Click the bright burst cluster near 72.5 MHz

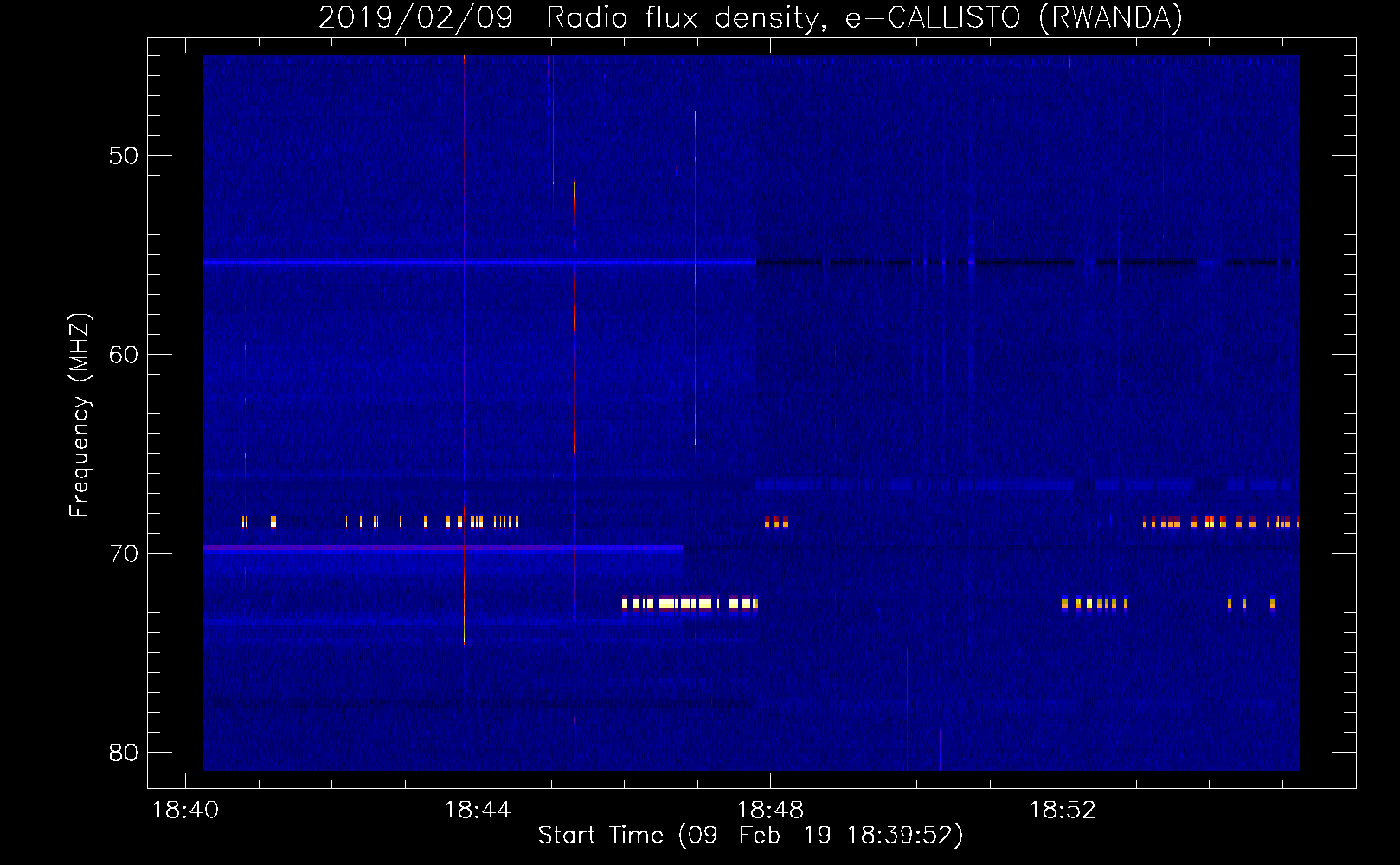click(x=690, y=604)
